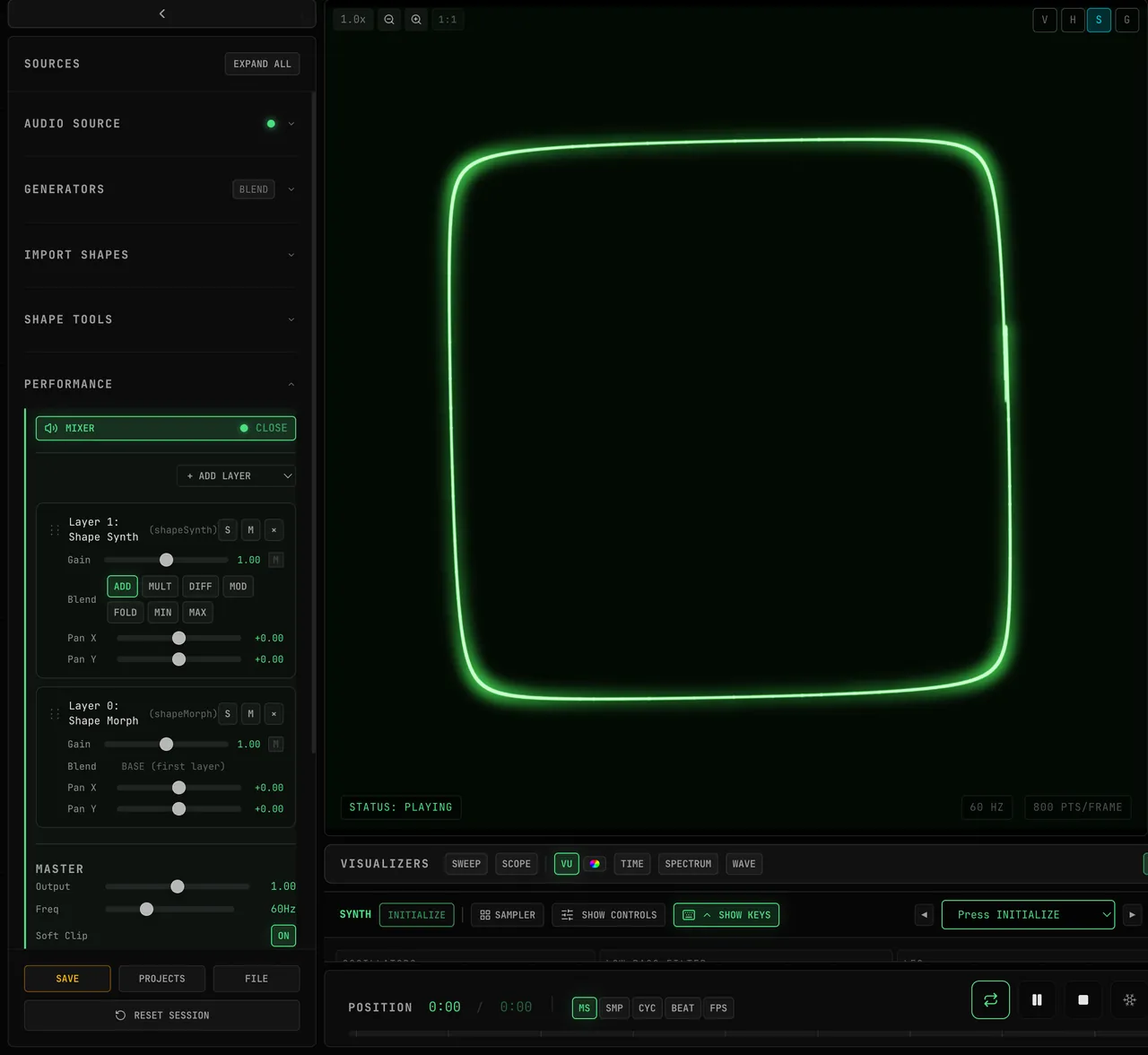Toggle loop playback

(x=990, y=999)
